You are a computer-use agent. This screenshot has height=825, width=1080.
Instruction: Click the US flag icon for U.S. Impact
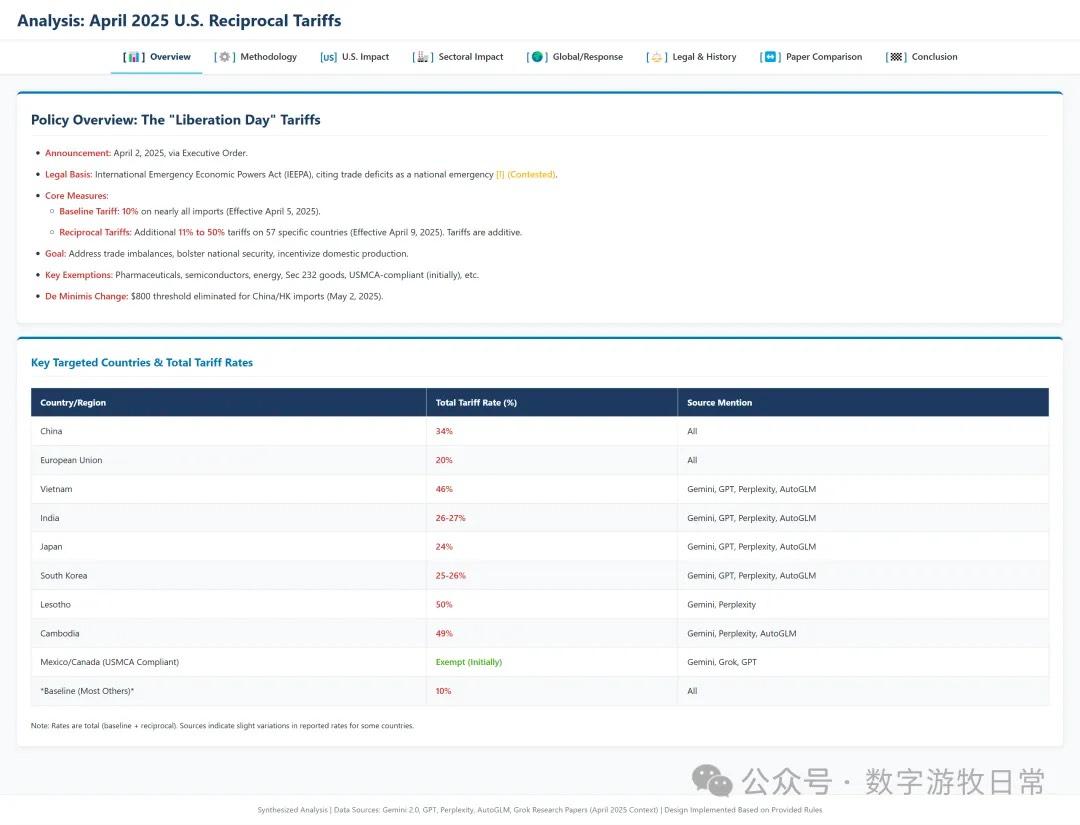tap(328, 57)
